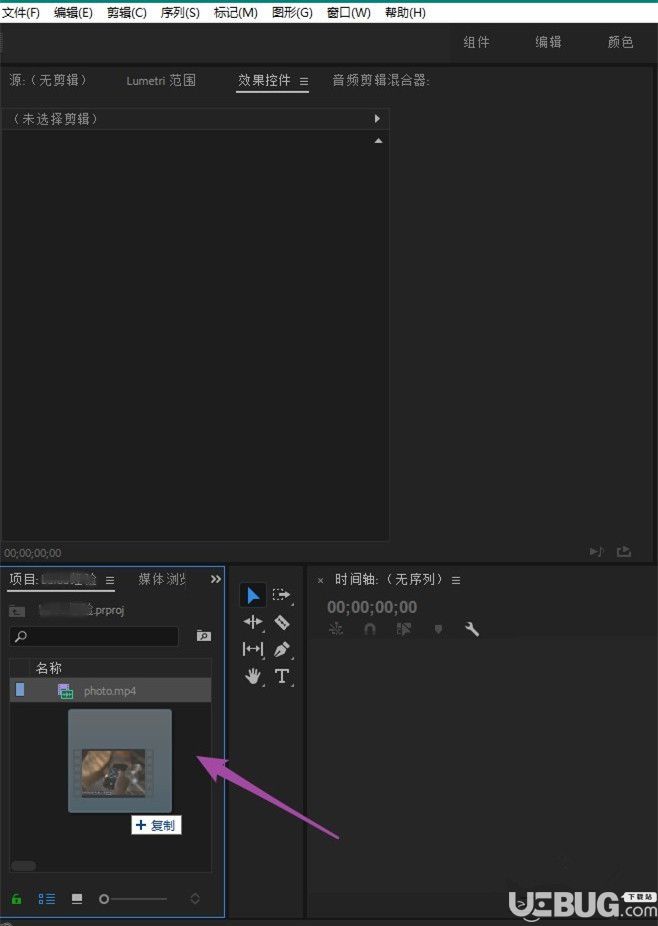The height and width of the screenshot is (926, 658).
Task: Click the photo.mp4 clip type icon
Action: pyautogui.click(x=65, y=690)
